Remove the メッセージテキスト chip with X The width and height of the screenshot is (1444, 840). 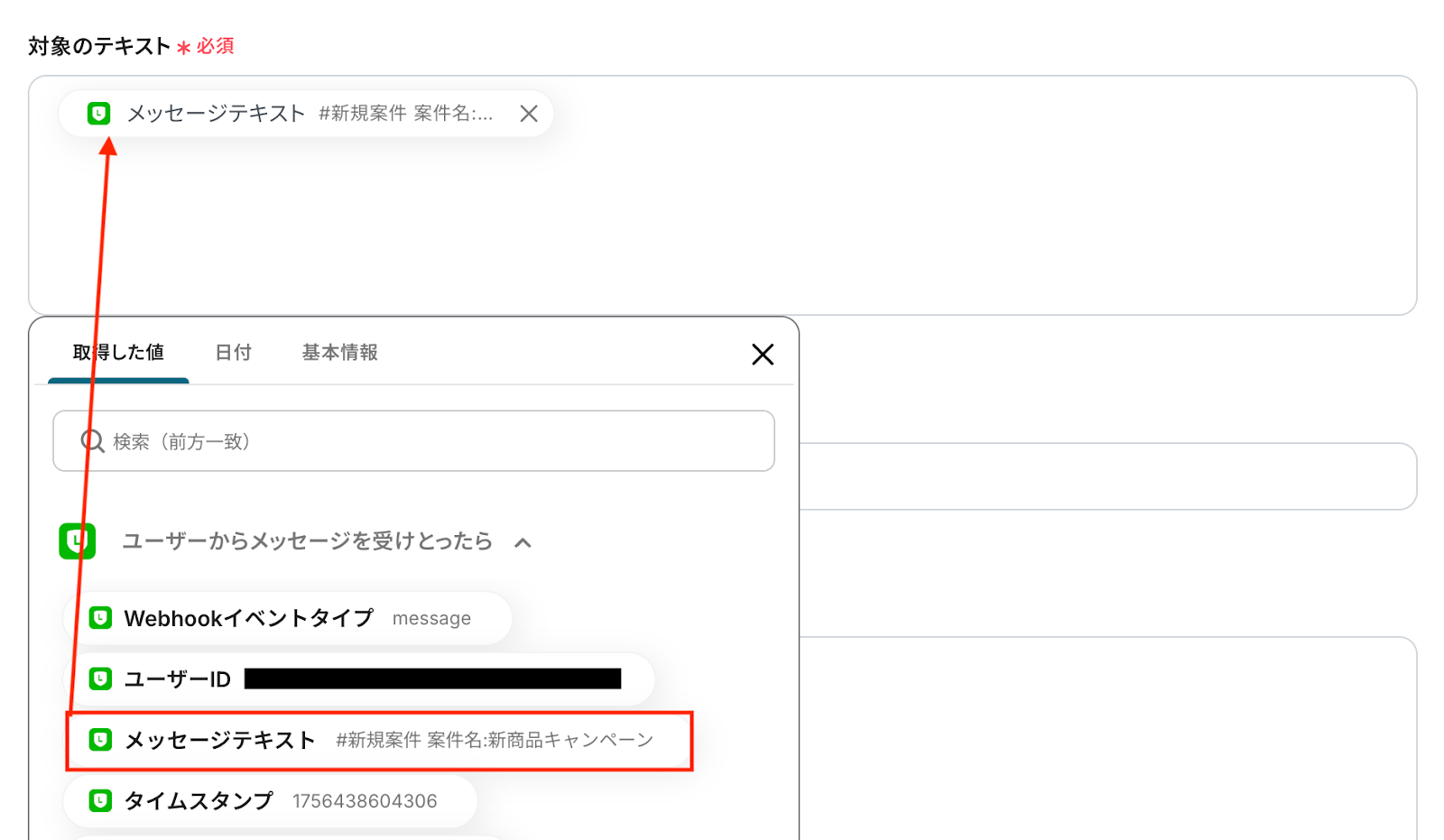[x=529, y=114]
